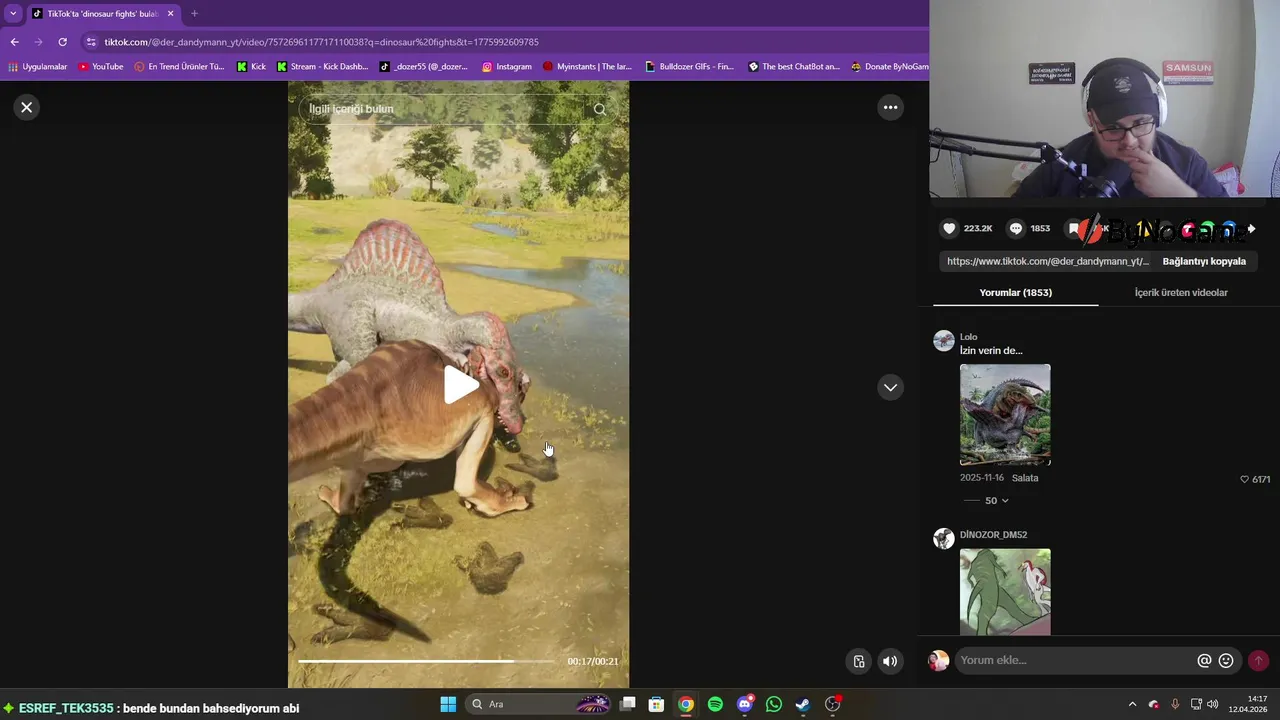
Task: Open Lolo's profile avatar
Action: [944, 341]
